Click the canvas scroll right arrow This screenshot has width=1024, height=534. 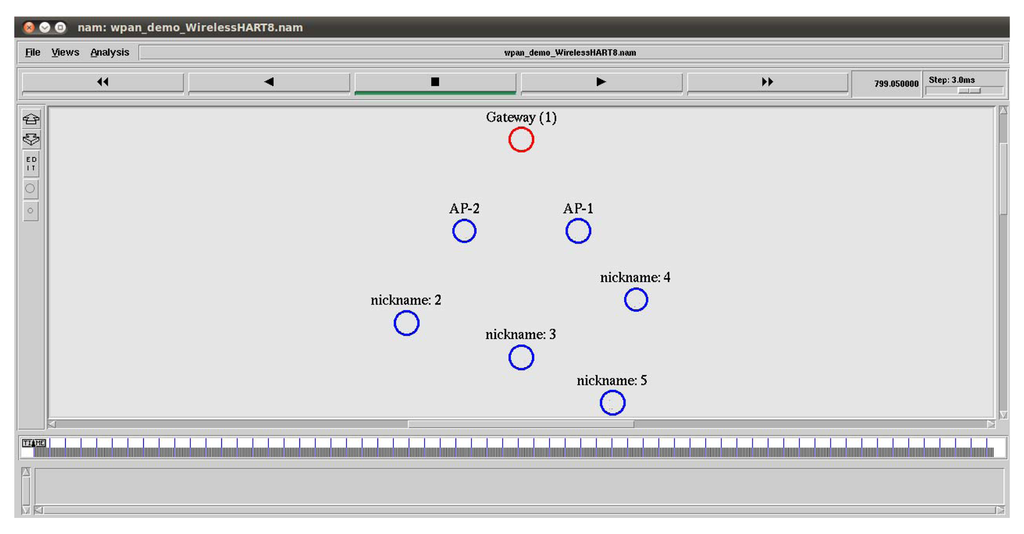click(991, 424)
